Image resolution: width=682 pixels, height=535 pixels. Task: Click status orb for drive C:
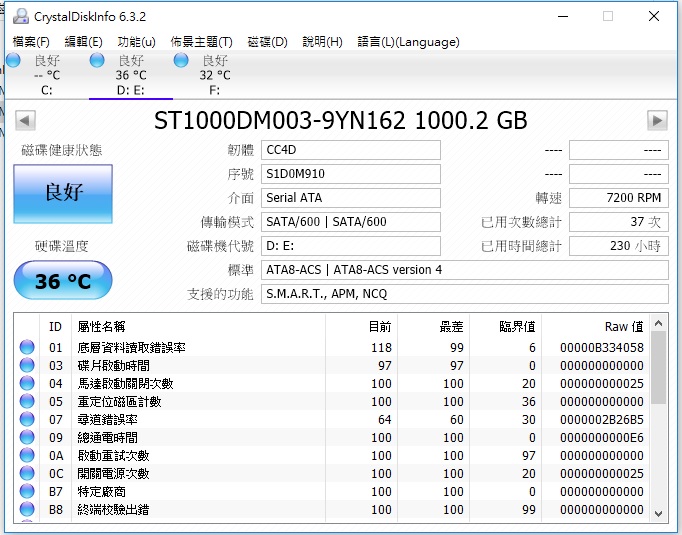(13, 60)
